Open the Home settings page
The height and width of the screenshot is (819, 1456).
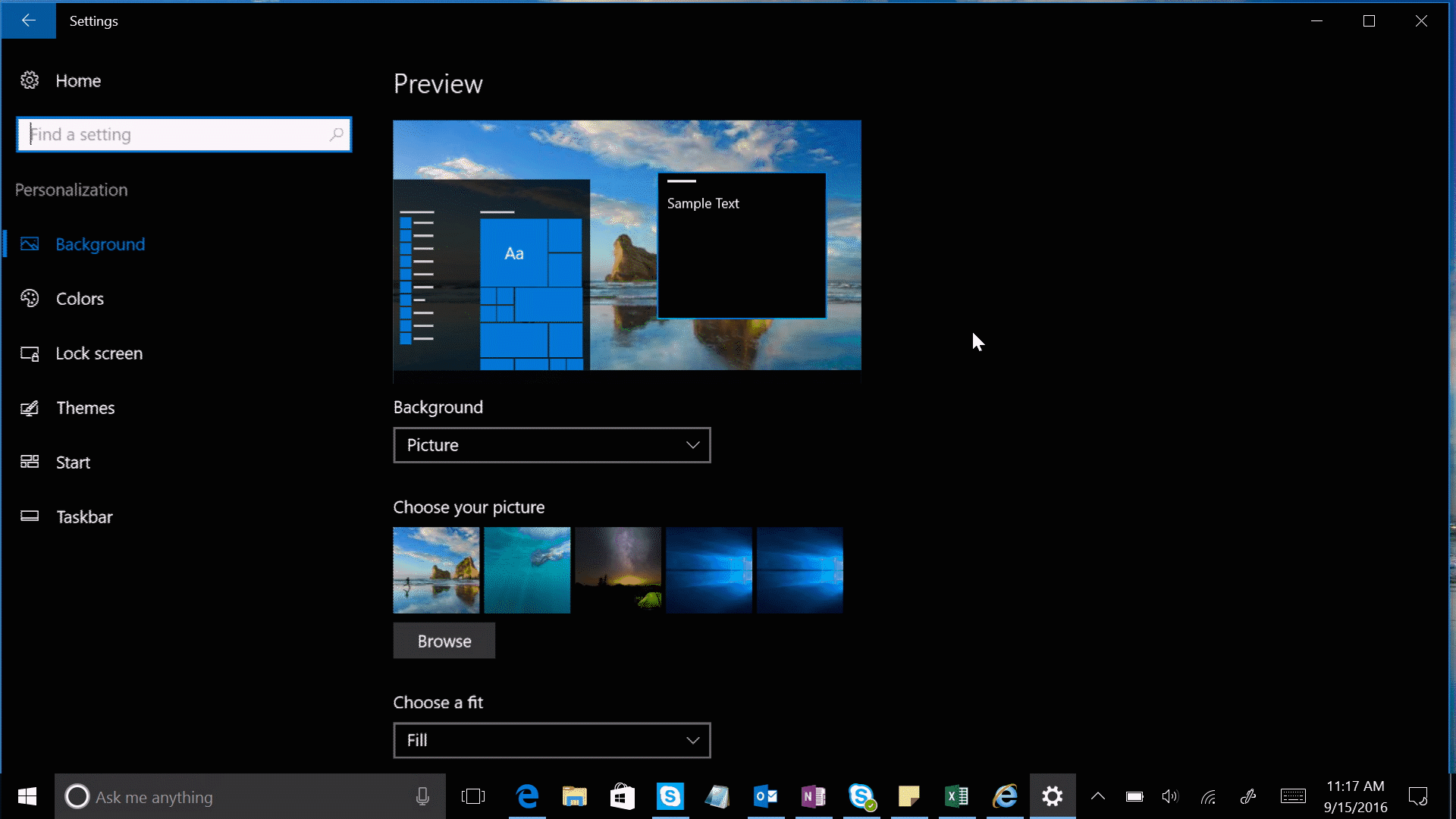point(78,80)
